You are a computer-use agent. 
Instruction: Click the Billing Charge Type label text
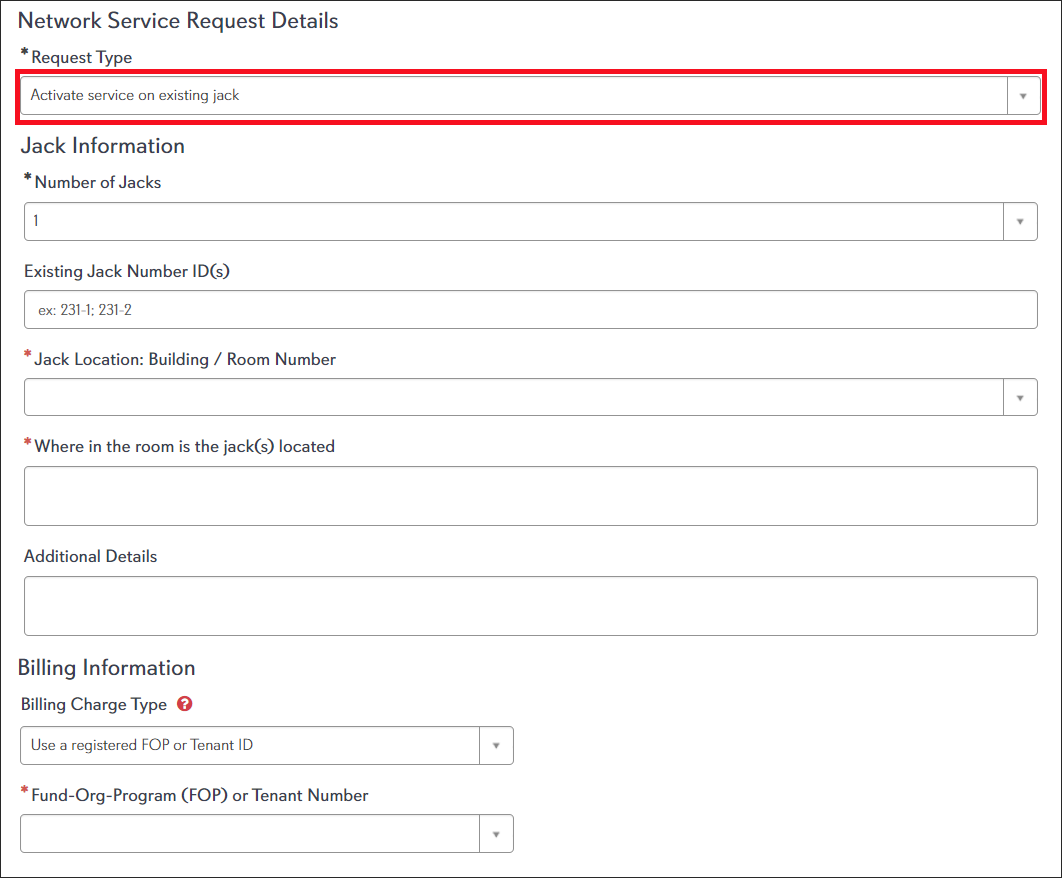(x=94, y=704)
